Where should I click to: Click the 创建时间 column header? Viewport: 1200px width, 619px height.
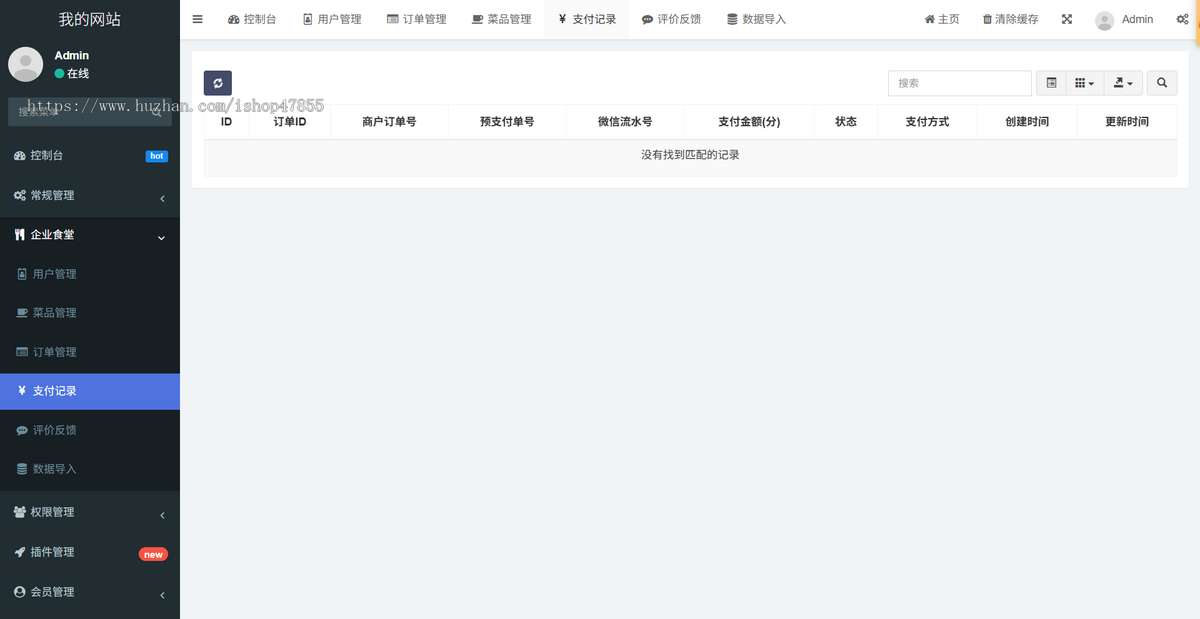tap(1027, 122)
